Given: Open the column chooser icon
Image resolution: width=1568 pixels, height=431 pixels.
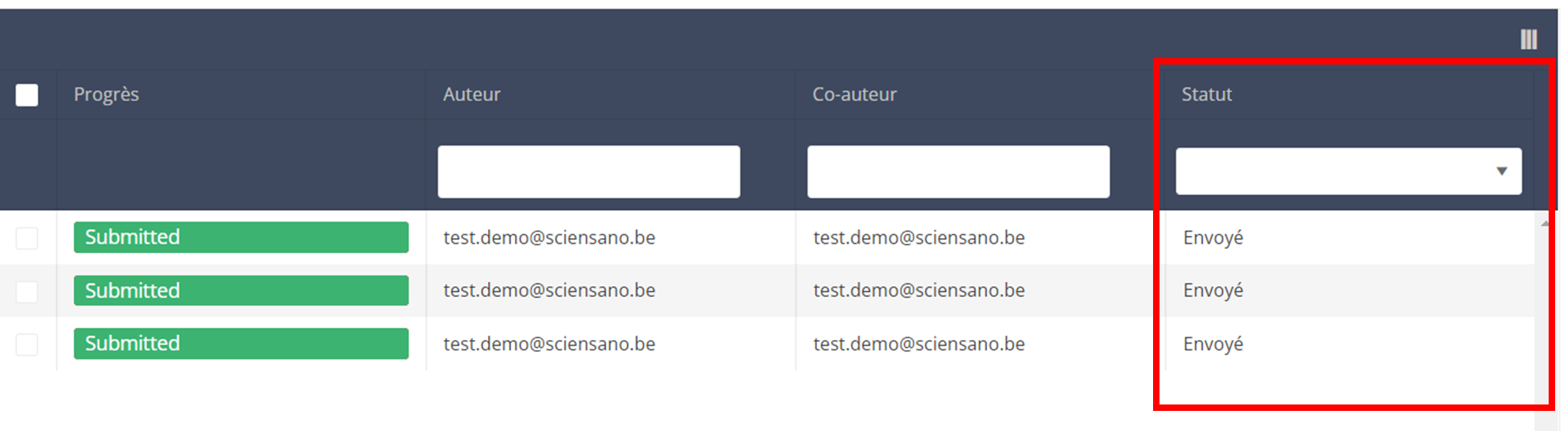Looking at the screenshot, I should coord(1528,39).
